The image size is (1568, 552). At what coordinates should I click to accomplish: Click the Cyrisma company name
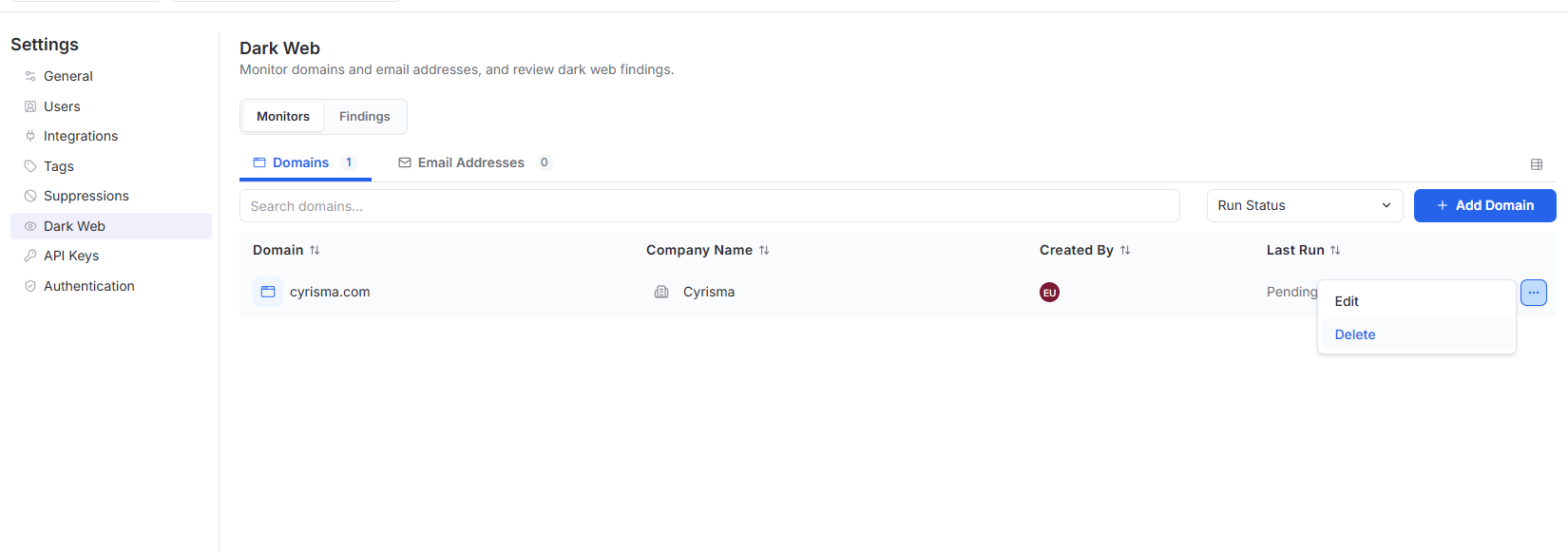[709, 292]
